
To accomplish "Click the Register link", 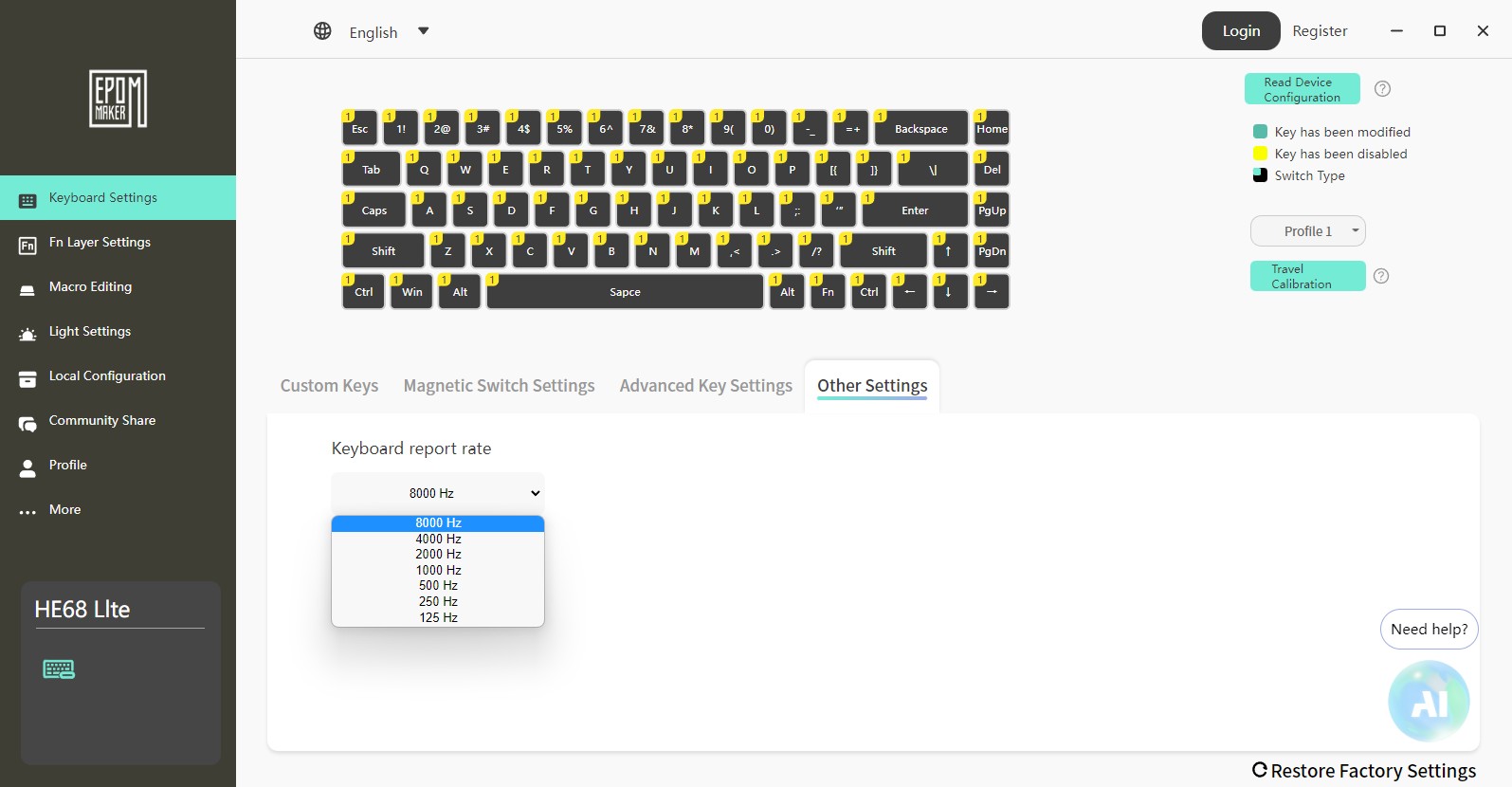I will [x=1320, y=31].
